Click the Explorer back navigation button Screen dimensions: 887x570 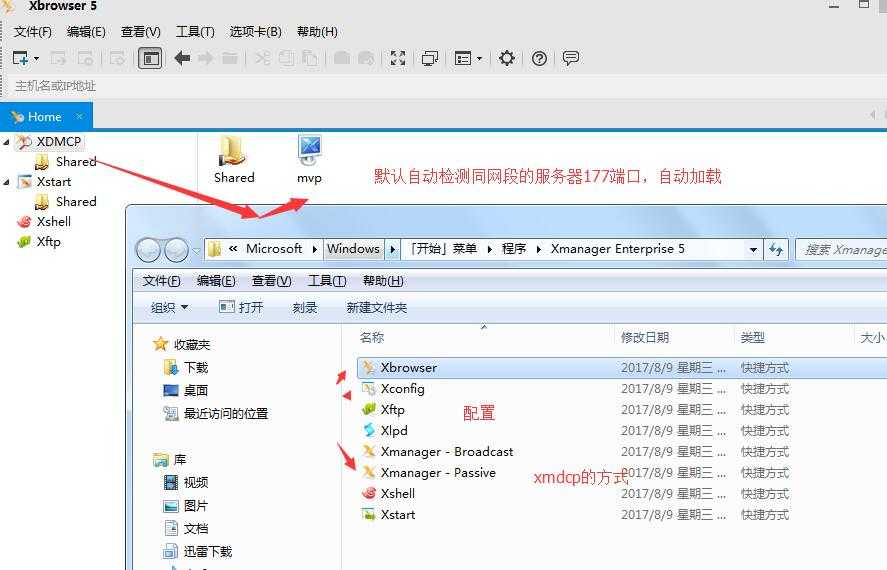[149, 250]
